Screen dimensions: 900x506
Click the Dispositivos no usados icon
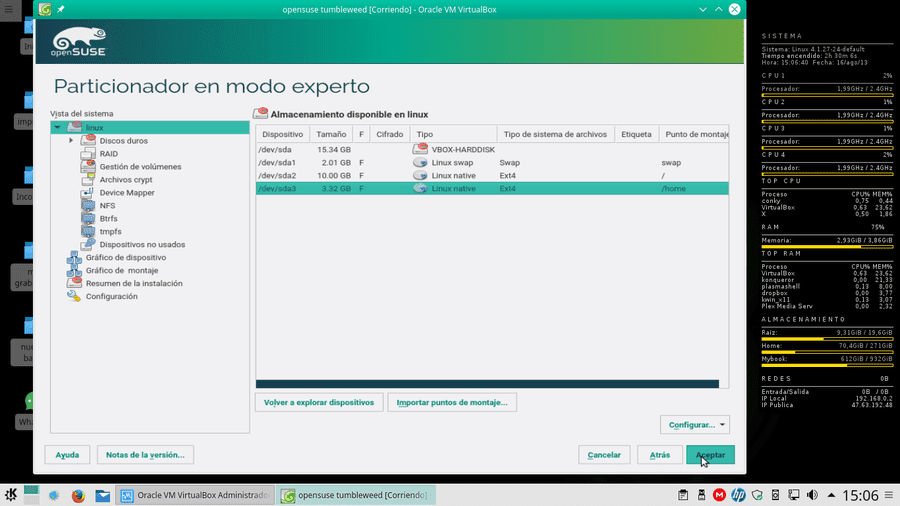pos(88,244)
